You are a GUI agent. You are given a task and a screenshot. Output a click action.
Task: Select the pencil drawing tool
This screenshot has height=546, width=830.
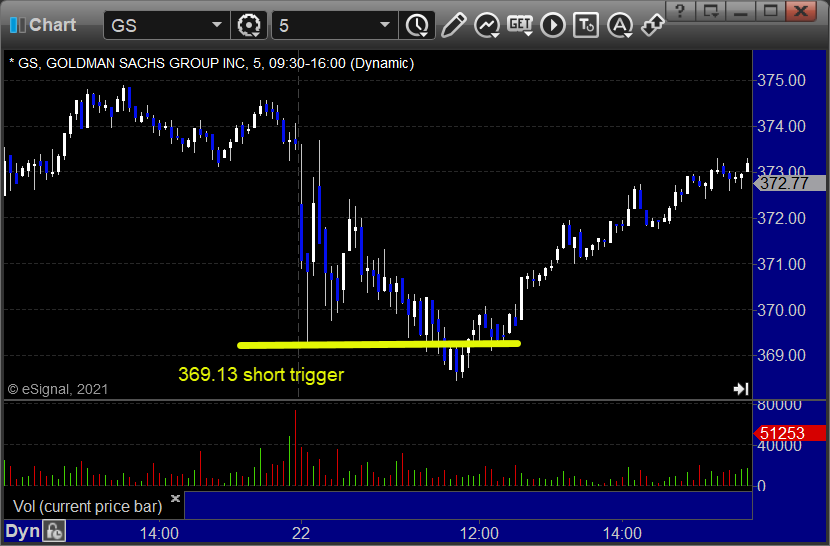tap(453, 25)
